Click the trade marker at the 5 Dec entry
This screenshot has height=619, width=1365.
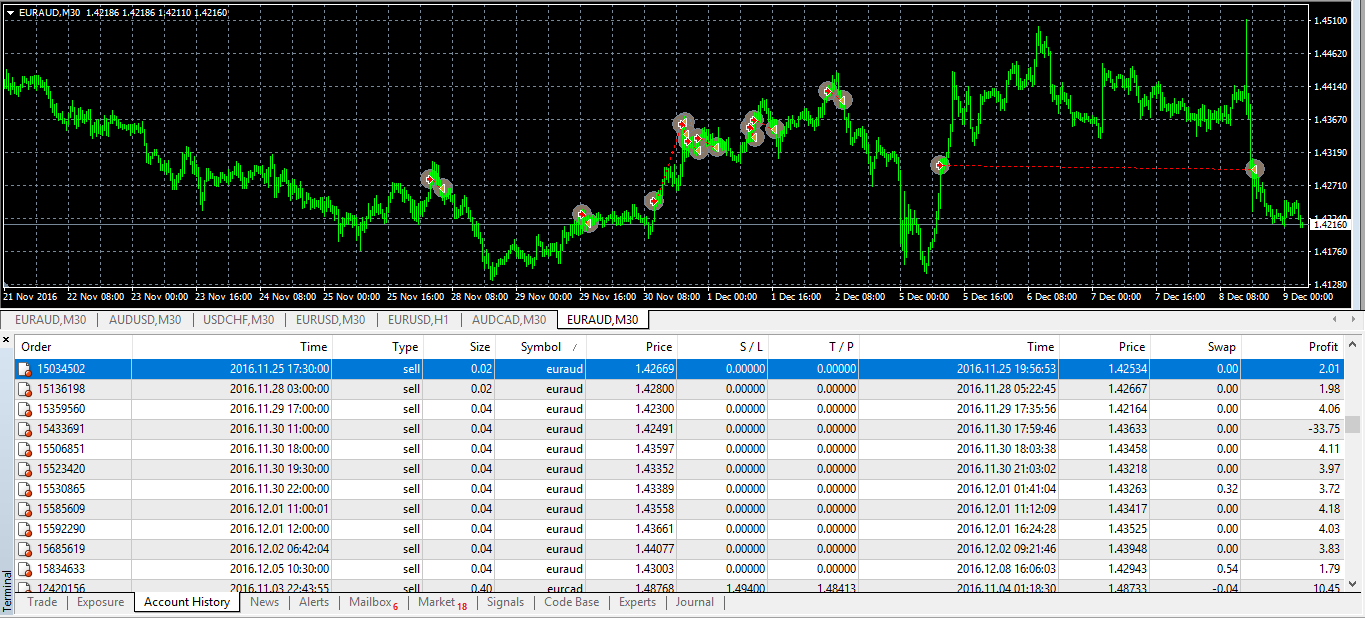[939, 165]
